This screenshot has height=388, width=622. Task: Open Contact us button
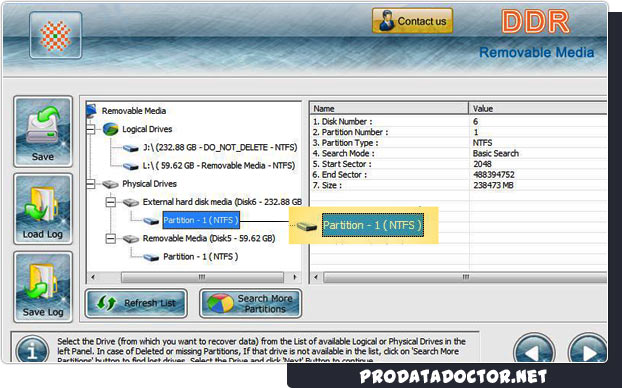[x=413, y=21]
